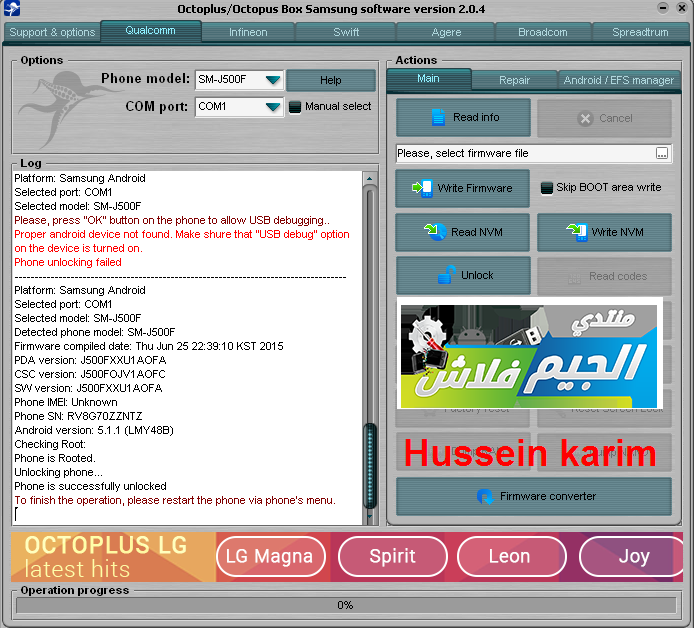Click the Cancel X icon
This screenshot has height=628, width=694.
pos(585,119)
